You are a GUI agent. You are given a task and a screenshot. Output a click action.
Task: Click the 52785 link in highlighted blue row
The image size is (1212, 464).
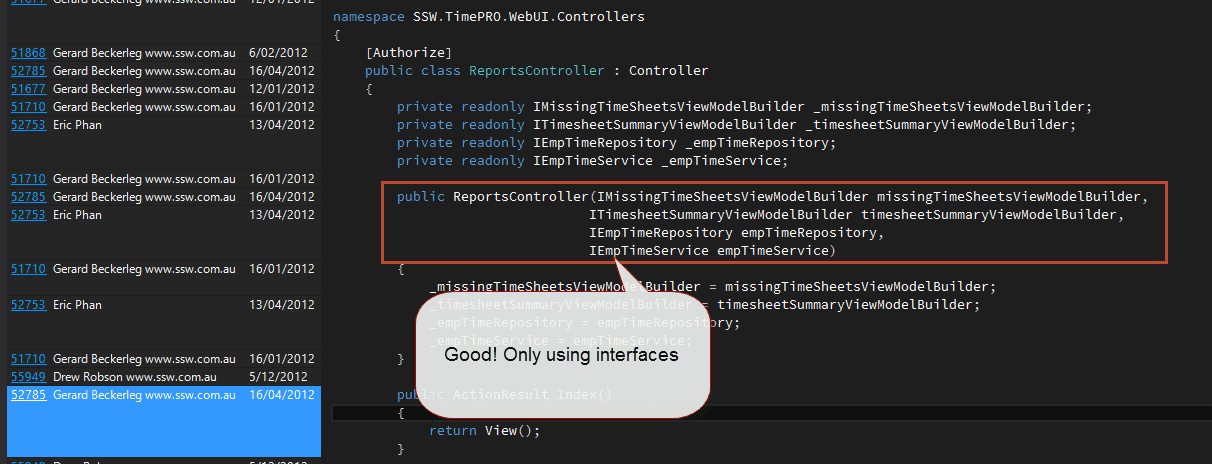pyautogui.click(x=28, y=395)
